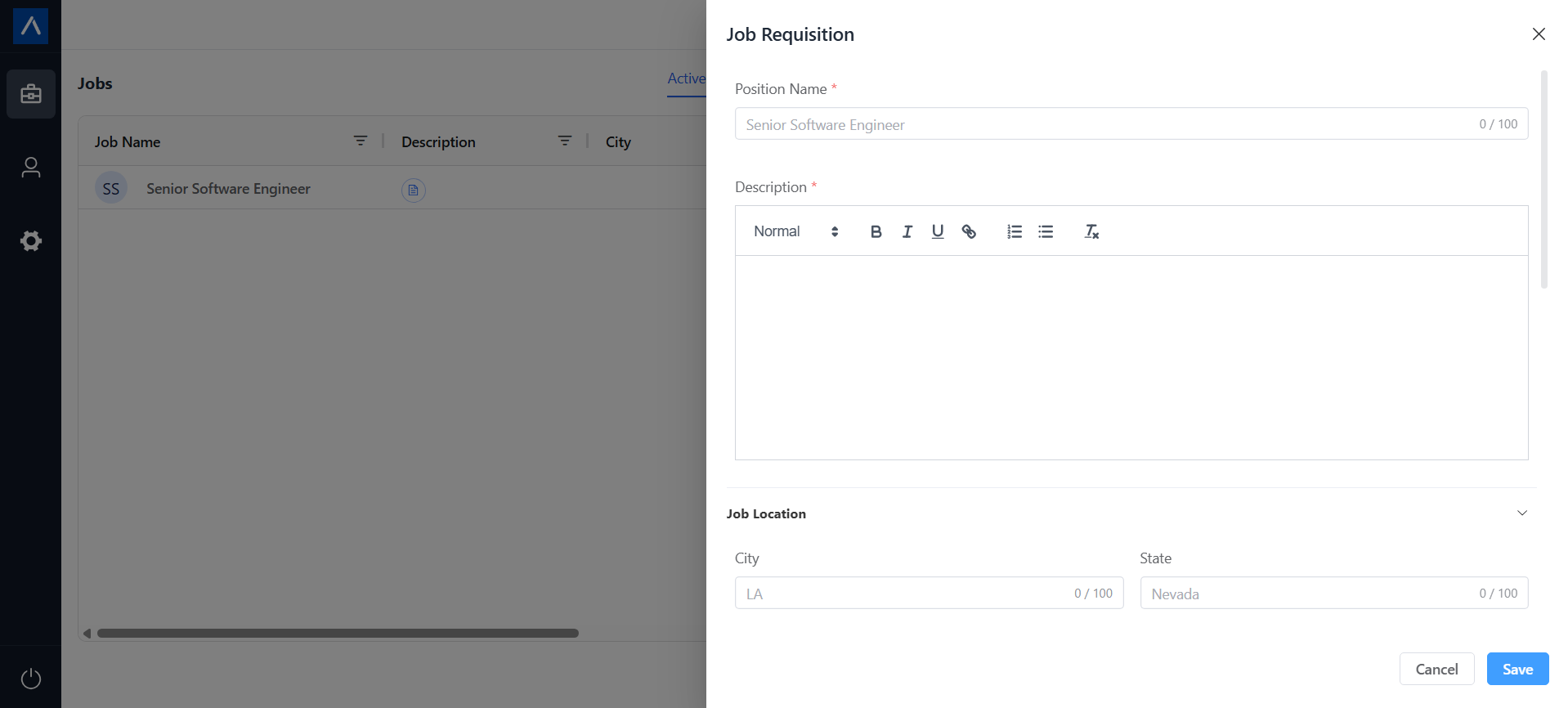View the Senior Software Engineer description icon

tap(414, 190)
